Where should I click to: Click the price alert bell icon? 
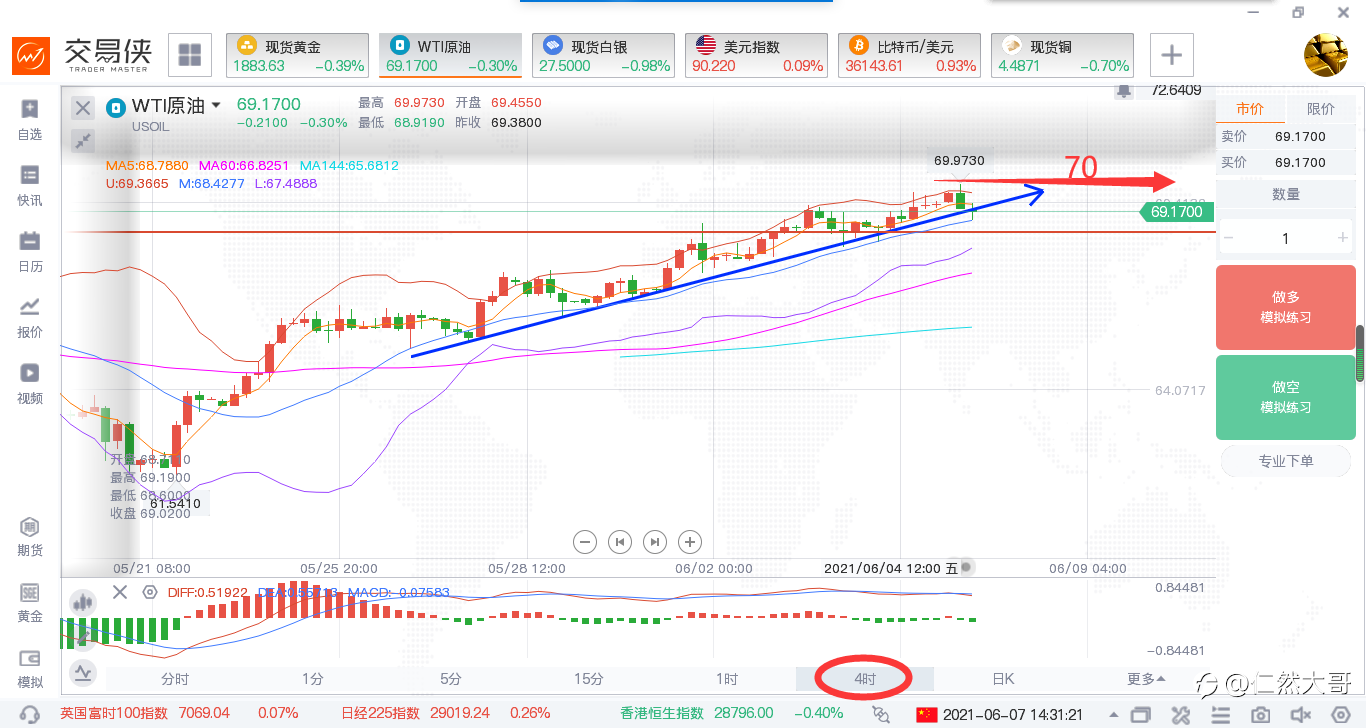(1125, 91)
